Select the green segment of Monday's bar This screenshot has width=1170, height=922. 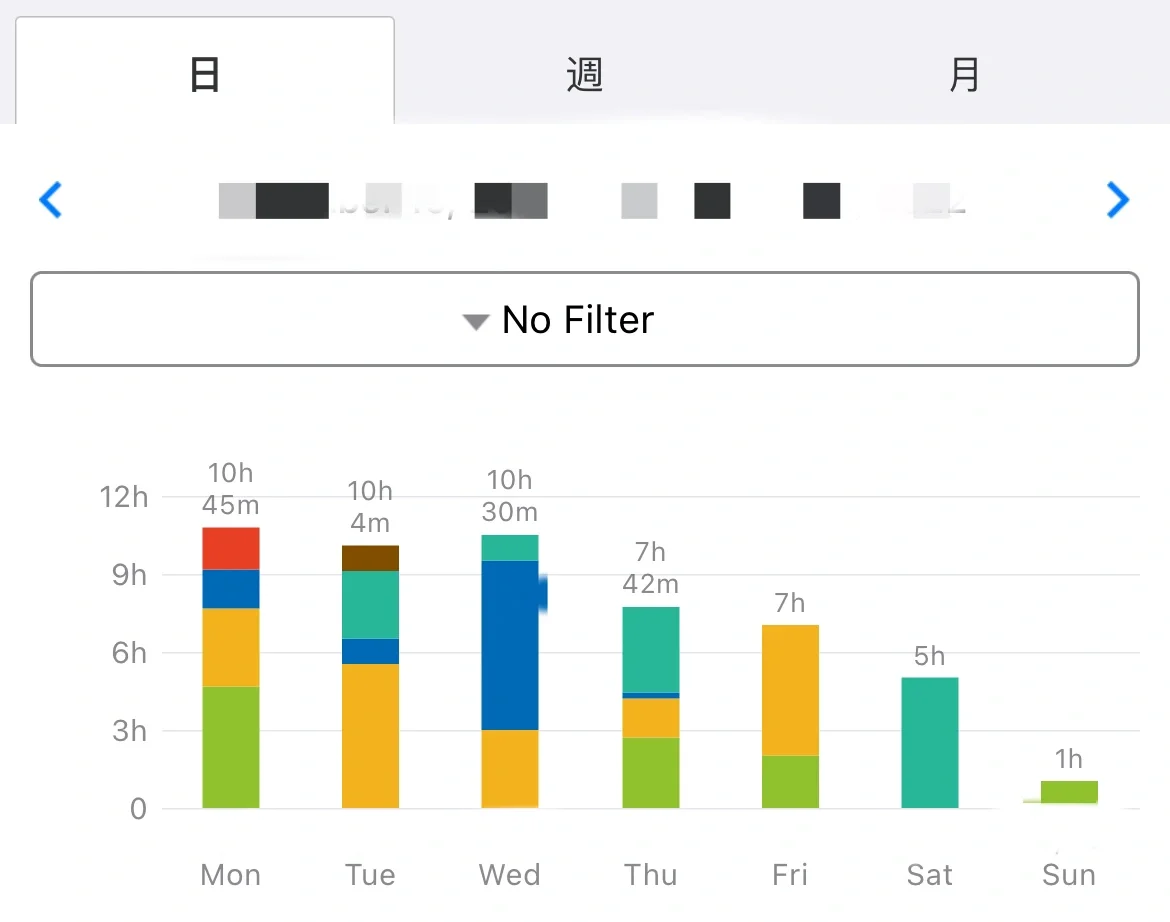coord(231,747)
